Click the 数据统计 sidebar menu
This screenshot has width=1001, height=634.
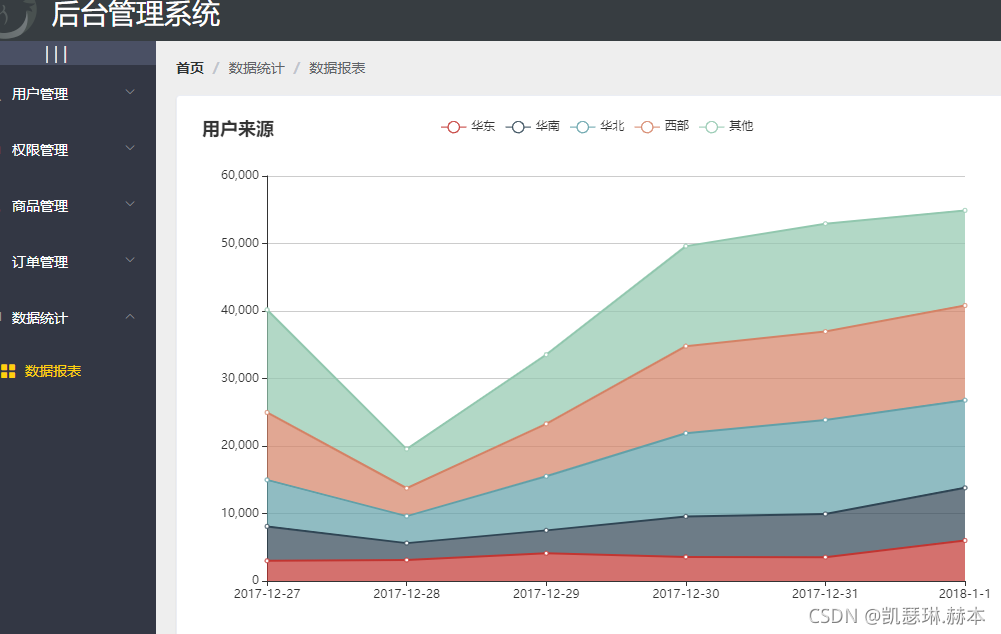(x=78, y=318)
